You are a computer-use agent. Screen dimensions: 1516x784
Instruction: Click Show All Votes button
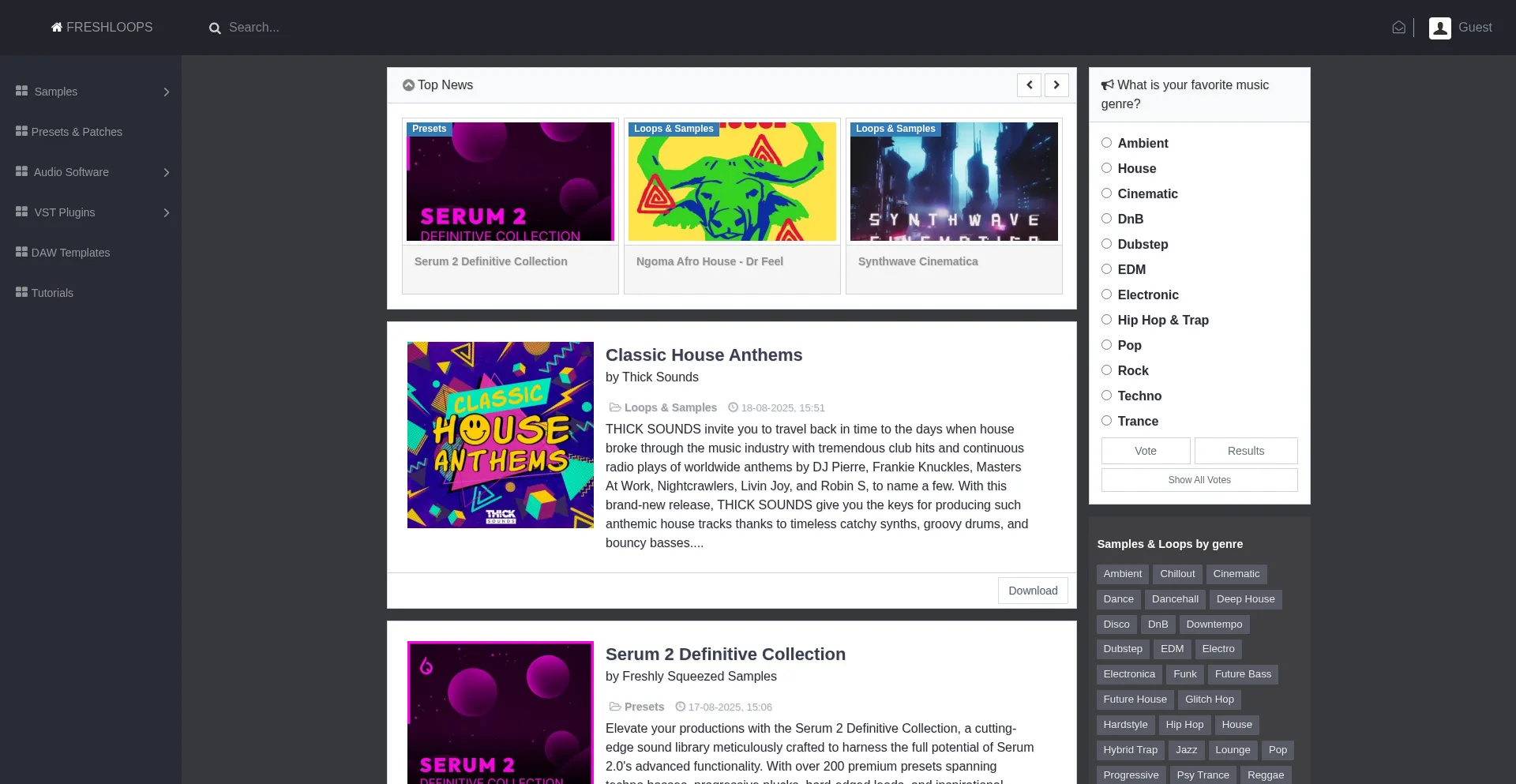[1199, 480]
